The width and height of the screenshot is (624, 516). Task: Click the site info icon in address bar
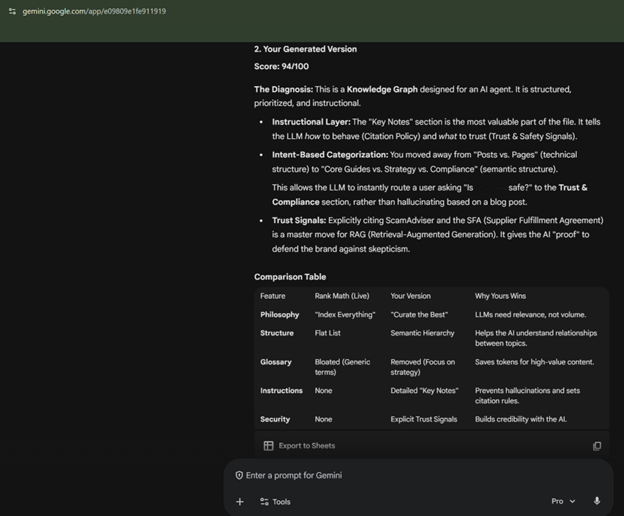point(12,11)
